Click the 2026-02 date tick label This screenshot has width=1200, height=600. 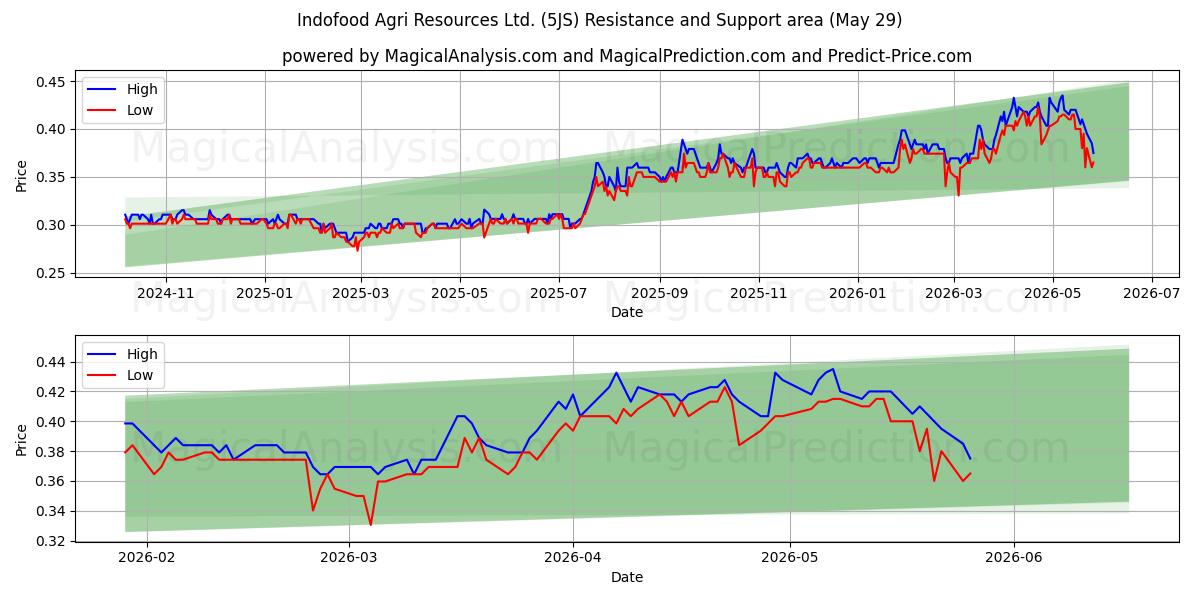pyautogui.click(x=147, y=558)
